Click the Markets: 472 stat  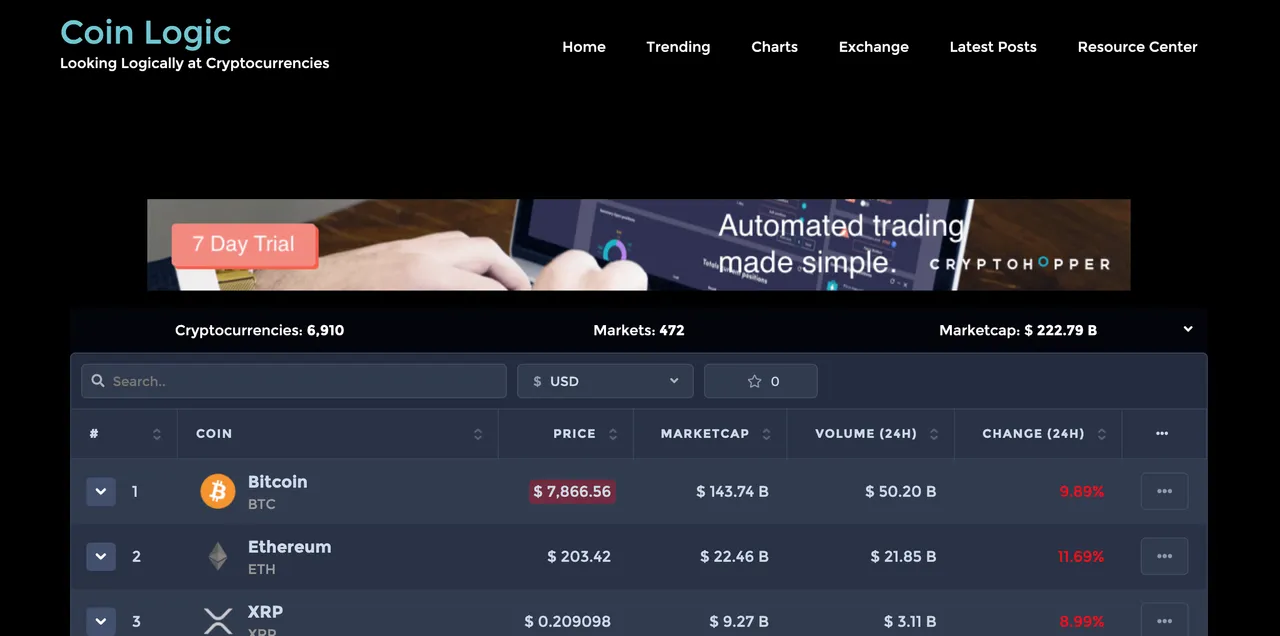click(639, 330)
